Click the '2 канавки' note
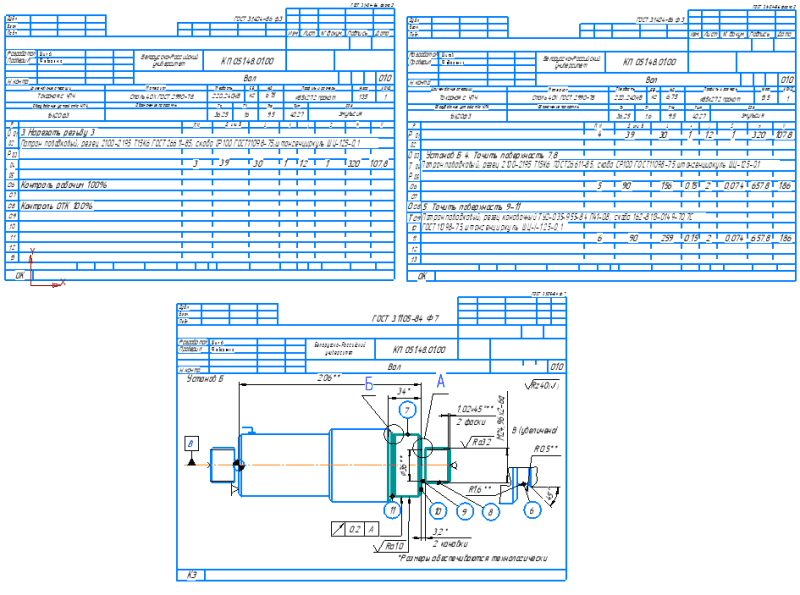The height and width of the screenshot is (595, 800). tap(450, 543)
